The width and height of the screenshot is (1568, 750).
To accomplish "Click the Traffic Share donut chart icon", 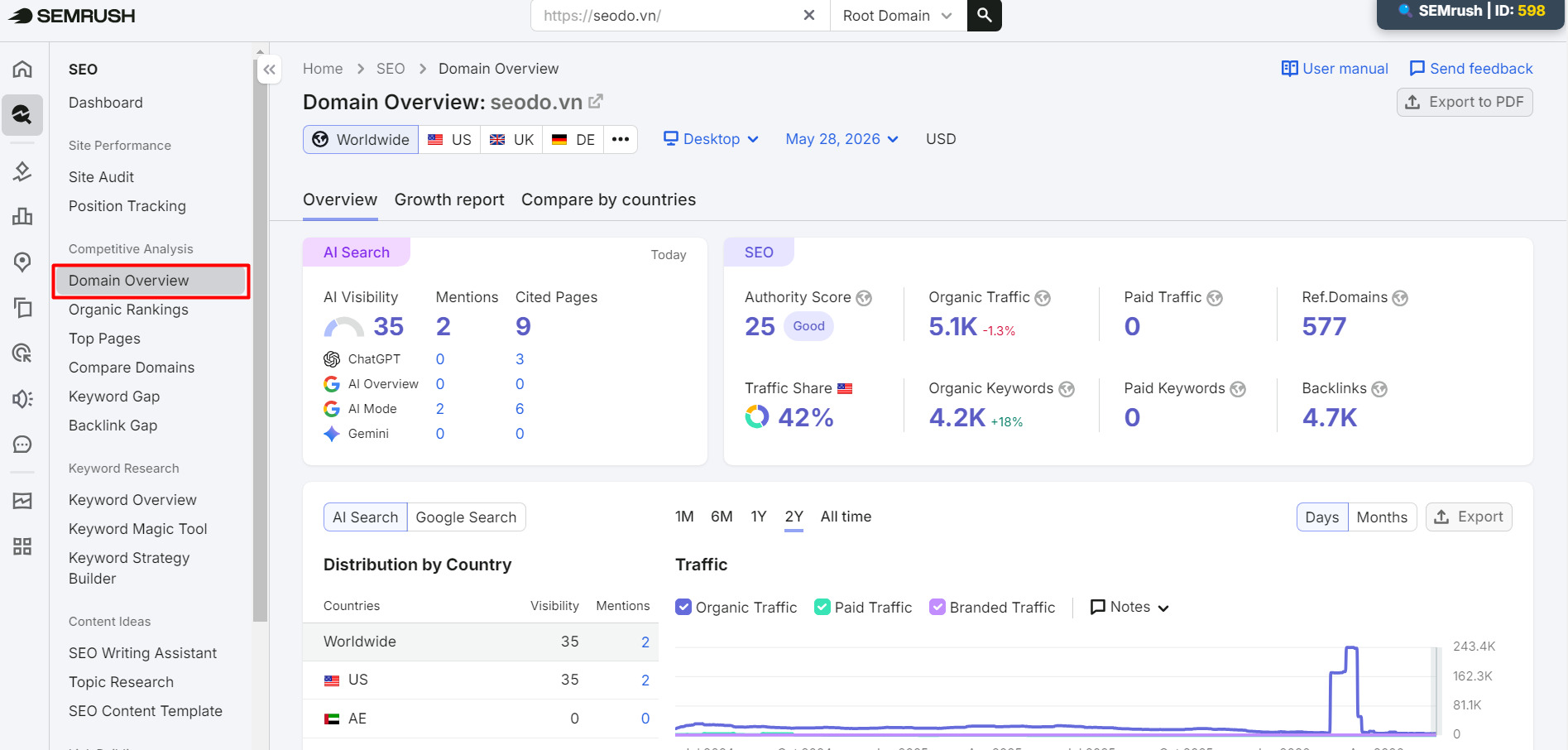I will pyautogui.click(x=757, y=416).
